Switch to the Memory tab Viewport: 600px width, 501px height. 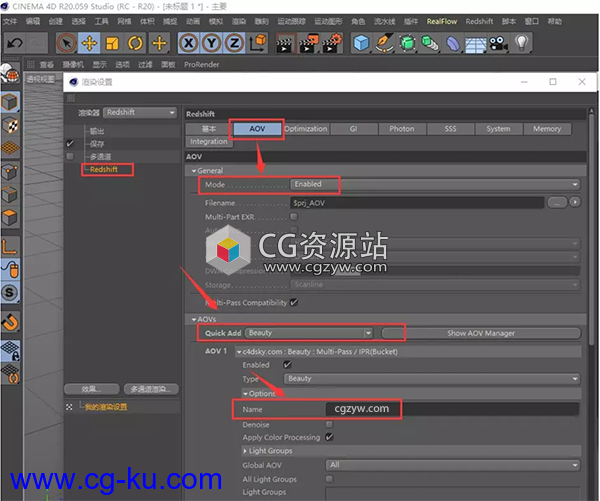coord(547,129)
